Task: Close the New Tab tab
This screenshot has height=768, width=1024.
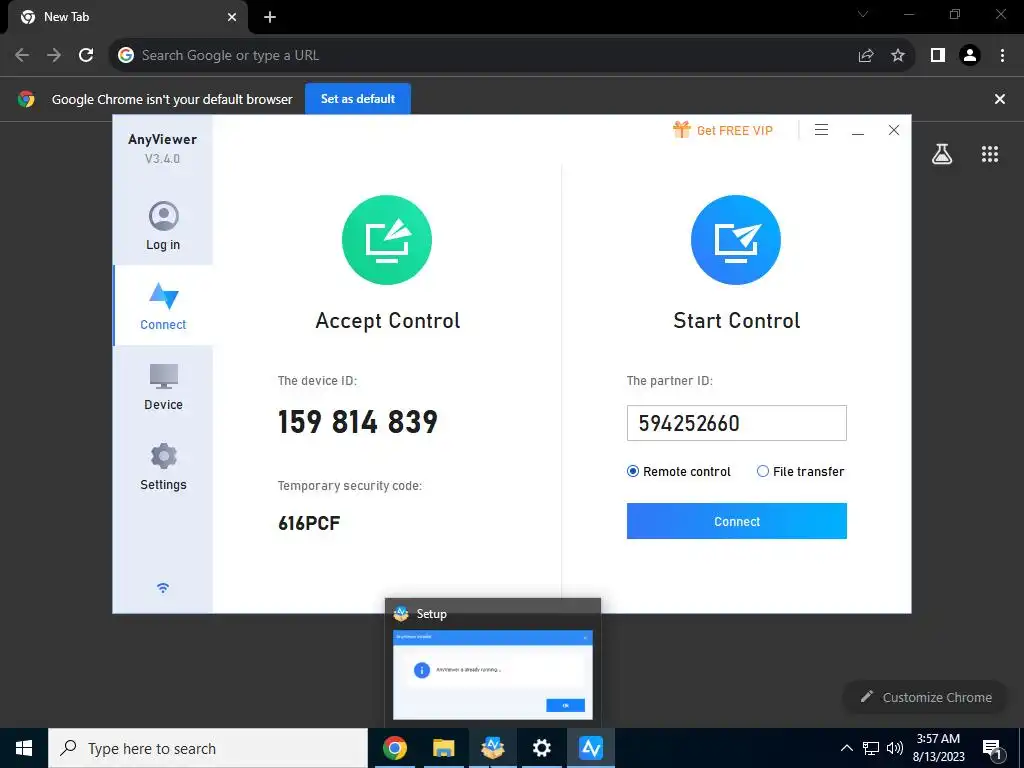Action: point(232,17)
